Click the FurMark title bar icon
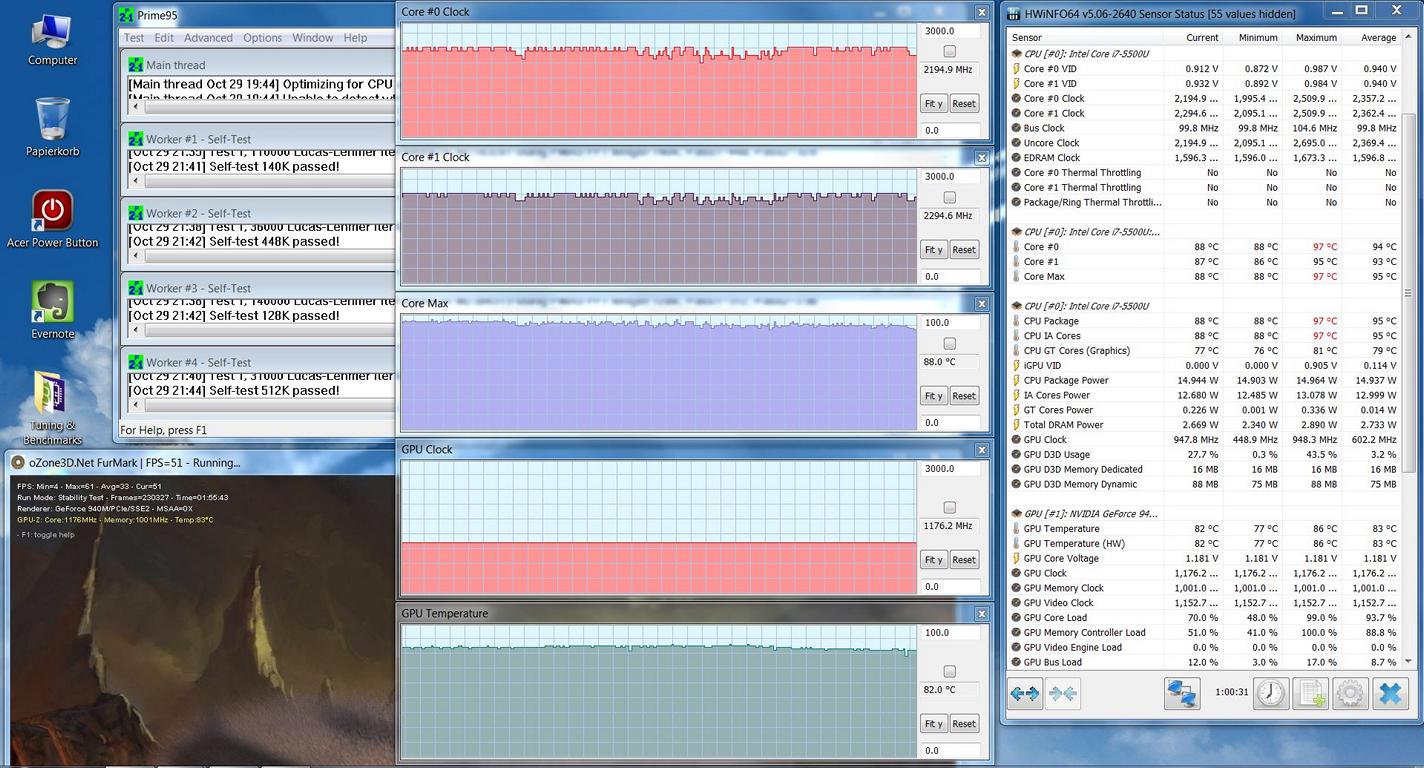 pyautogui.click(x=18, y=462)
